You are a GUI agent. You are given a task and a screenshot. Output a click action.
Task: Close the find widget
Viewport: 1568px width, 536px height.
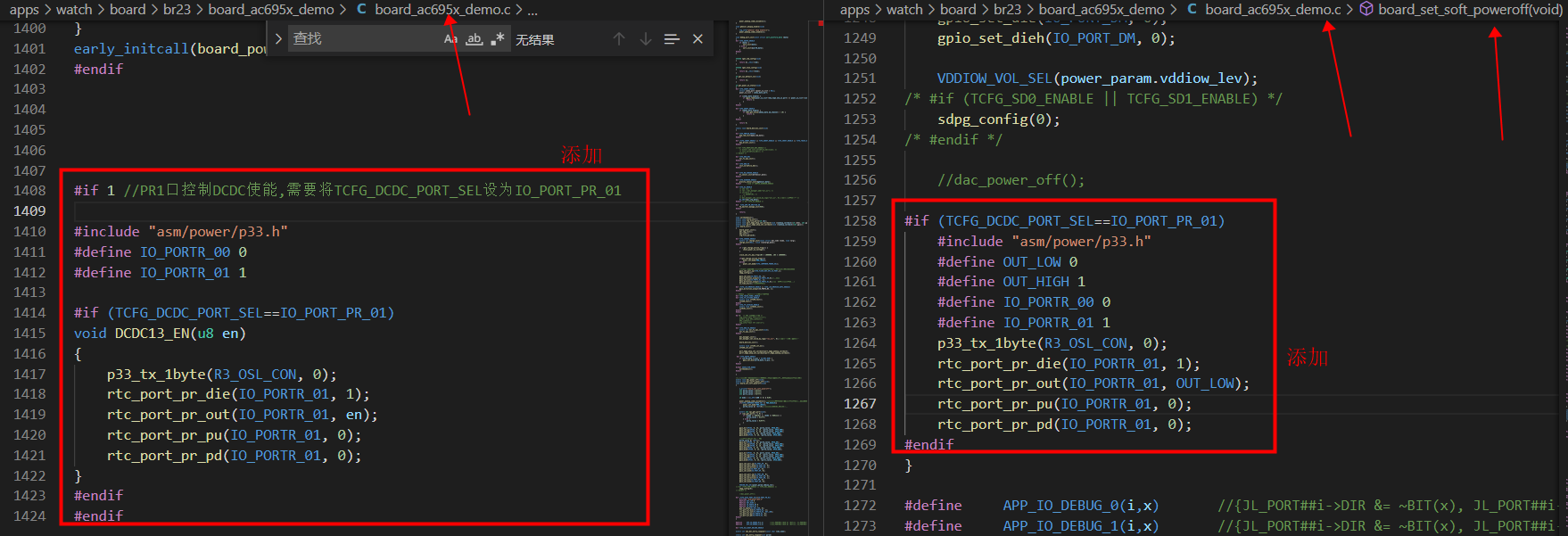(697, 39)
